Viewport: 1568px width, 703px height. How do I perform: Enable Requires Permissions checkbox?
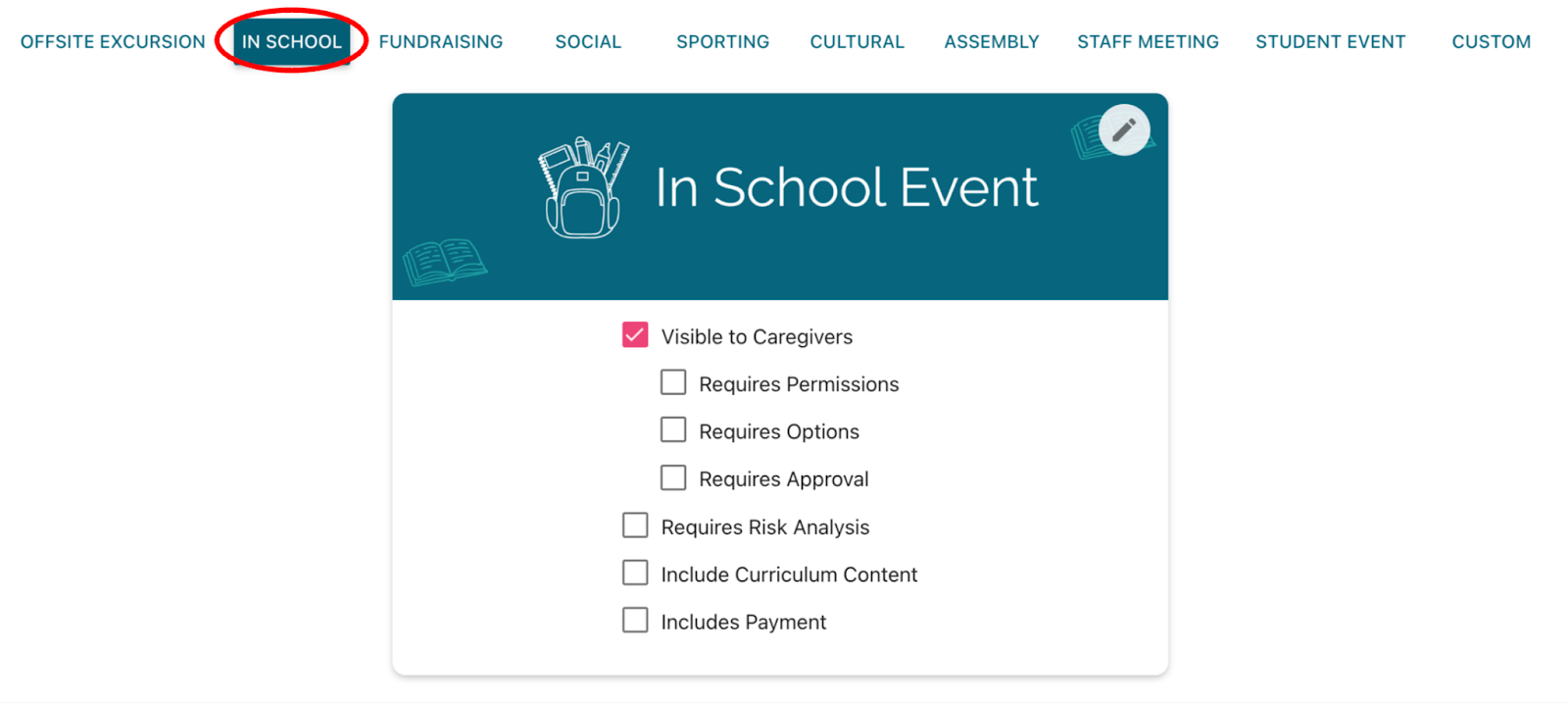(673, 382)
